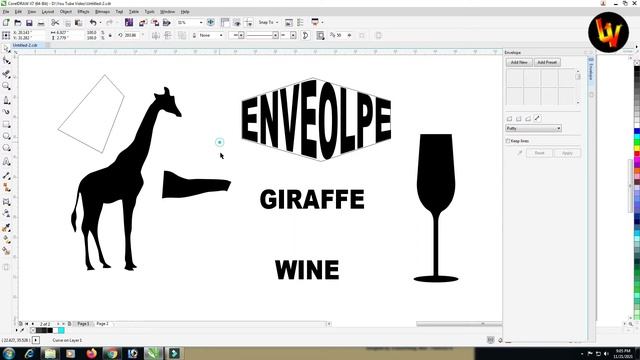Select the Parallel Dimension tool in the toolbox
The width and height of the screenshot is (640, 360).
tap(7, 176)
